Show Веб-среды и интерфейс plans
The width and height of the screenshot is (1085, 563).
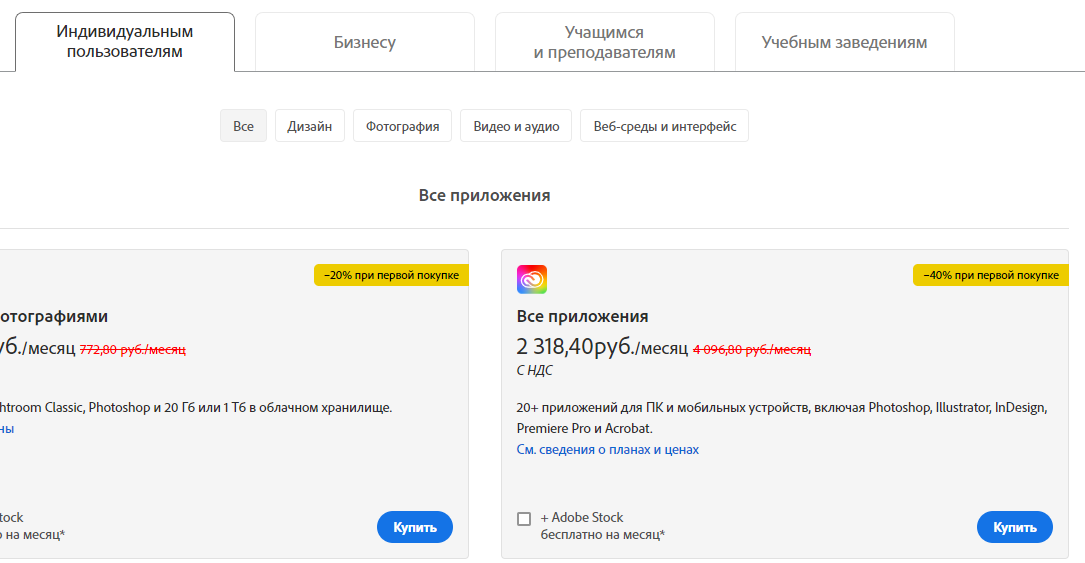[664, 126]
